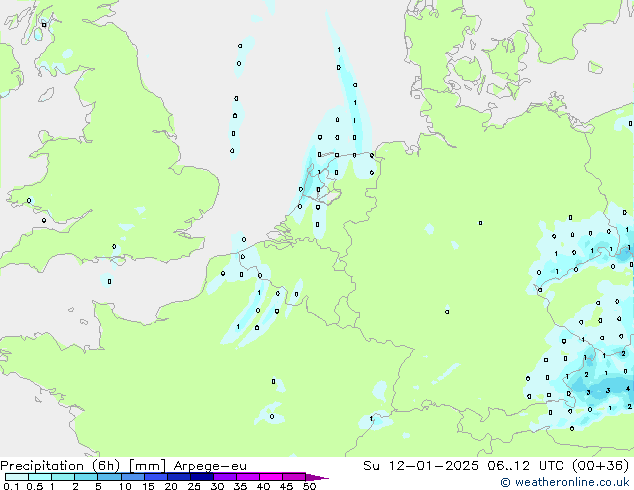Viewport: 634px width, 490px height.
Task: Click the 'Precipitation (6h) [mm]' title text
Action: [83, 466]
